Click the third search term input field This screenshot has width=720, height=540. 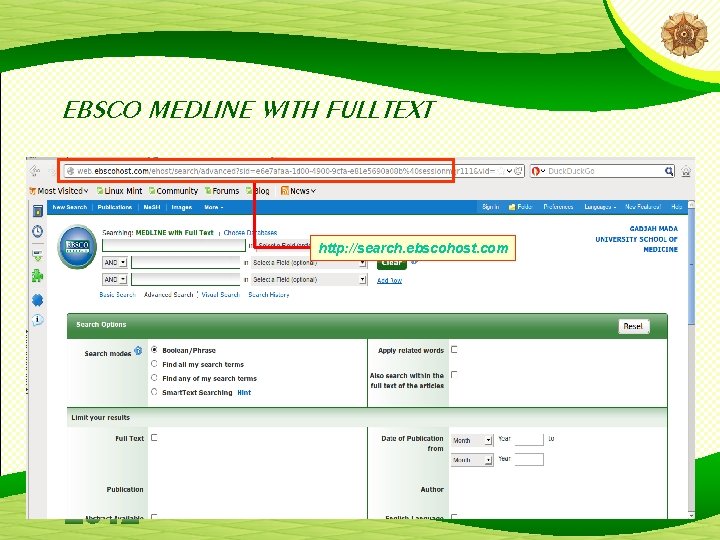click(x=186, y=279)
